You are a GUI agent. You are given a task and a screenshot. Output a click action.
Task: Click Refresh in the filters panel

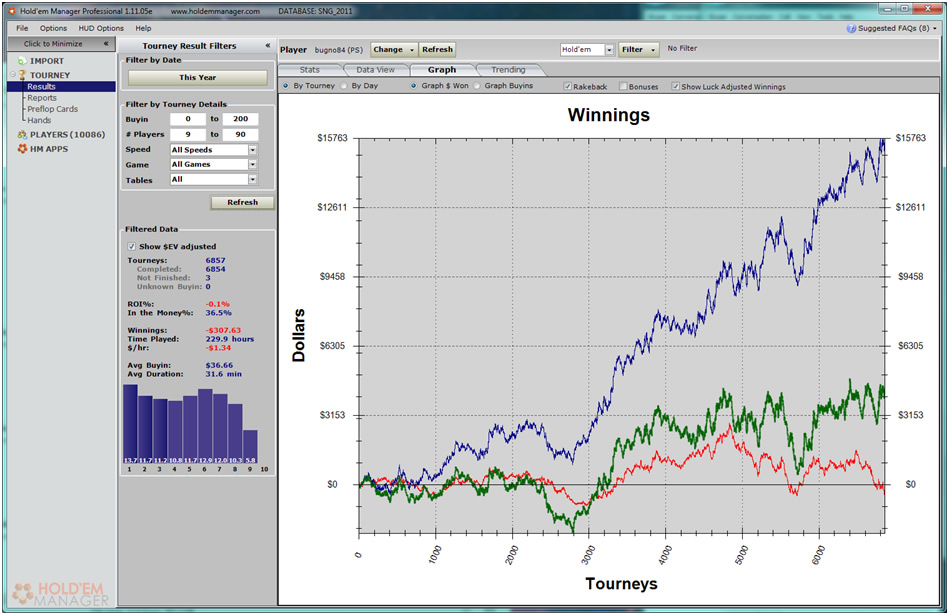242,202
